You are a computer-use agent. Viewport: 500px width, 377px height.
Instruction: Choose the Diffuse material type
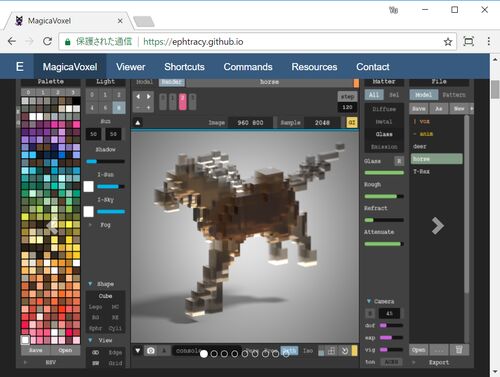pos(384,109)
